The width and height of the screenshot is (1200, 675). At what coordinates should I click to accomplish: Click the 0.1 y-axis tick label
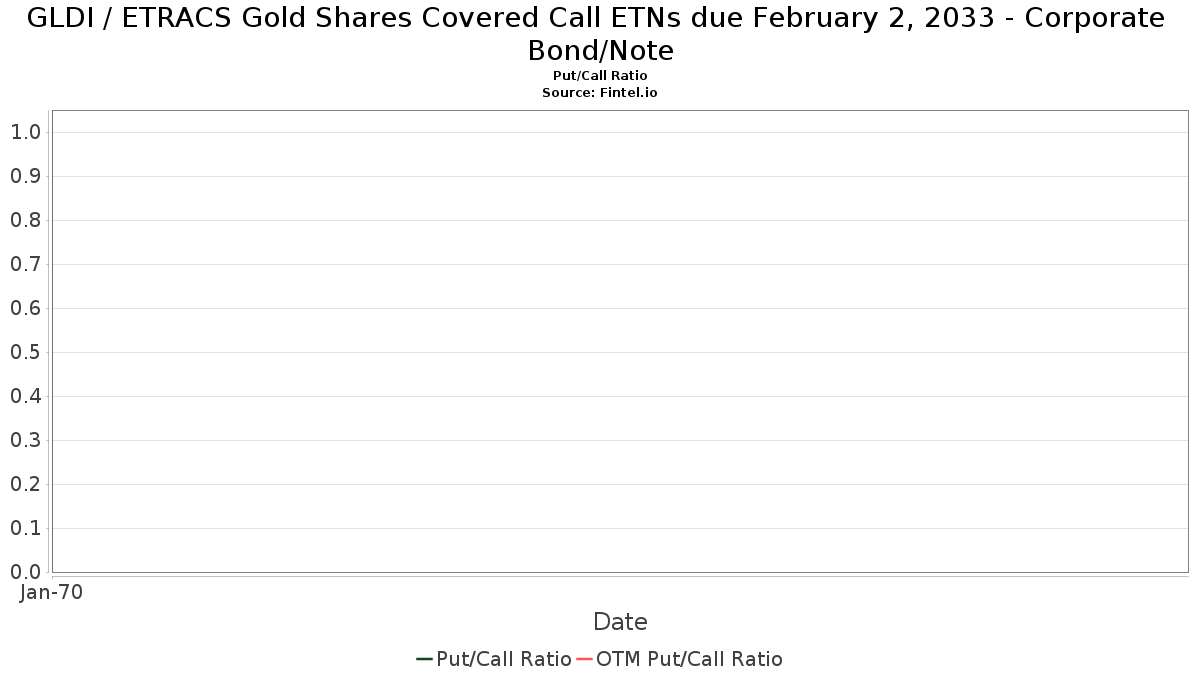point(25,528)
